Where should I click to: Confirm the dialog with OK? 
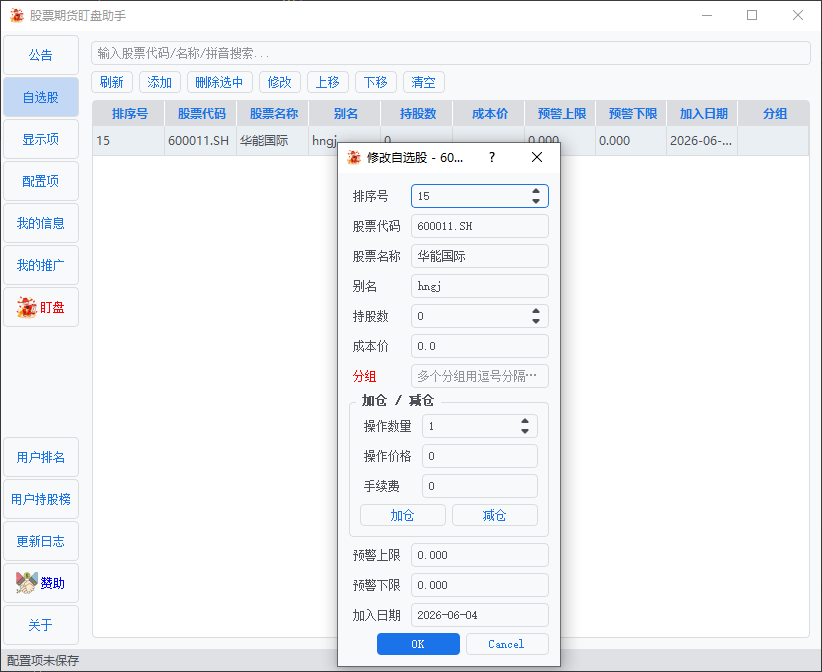tap(418, 644)
